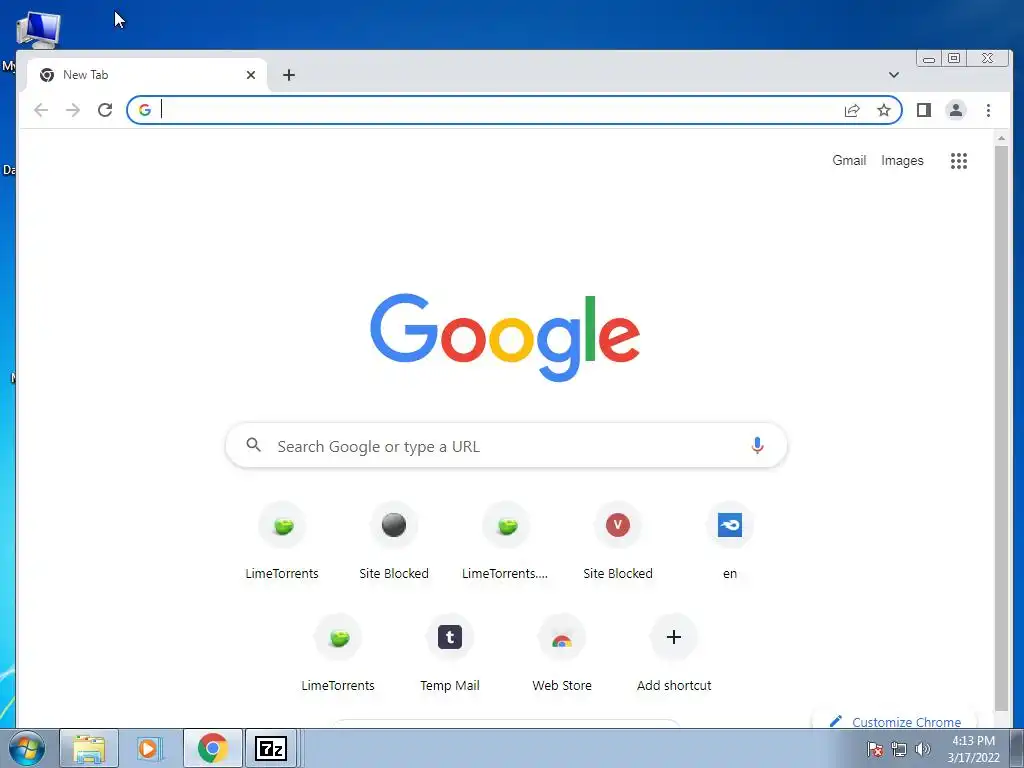Screen dimensions: 1024x768
Task: Start a voice search with the microphone
Action: [x=757, y=445]
